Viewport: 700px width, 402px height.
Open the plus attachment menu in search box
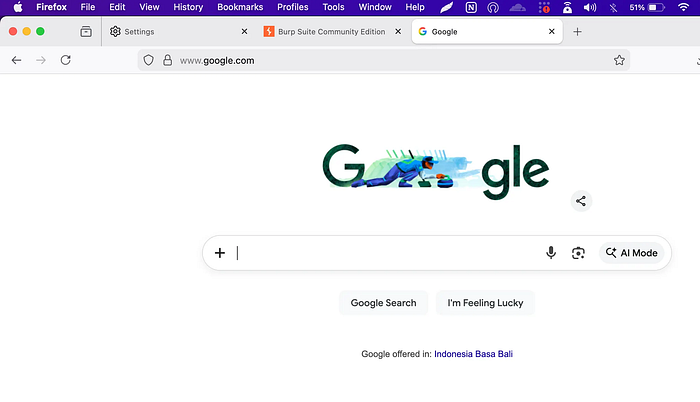220,253
